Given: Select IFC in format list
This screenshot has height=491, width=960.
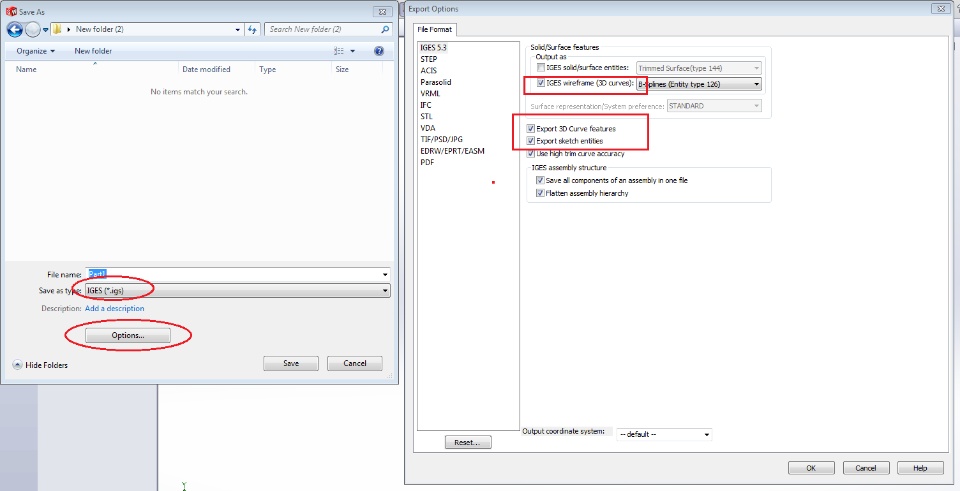Looking at the screenshot, I should coord(426,105).
